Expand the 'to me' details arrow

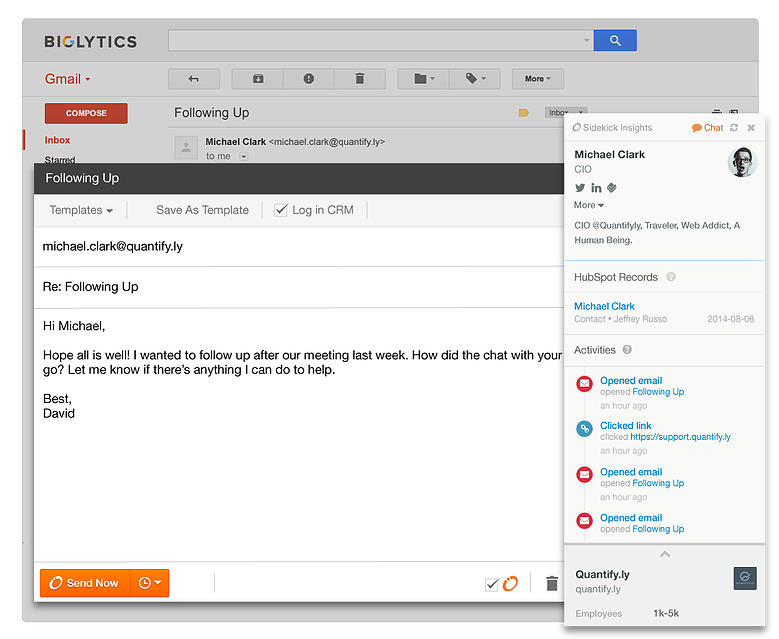[243, 157]
